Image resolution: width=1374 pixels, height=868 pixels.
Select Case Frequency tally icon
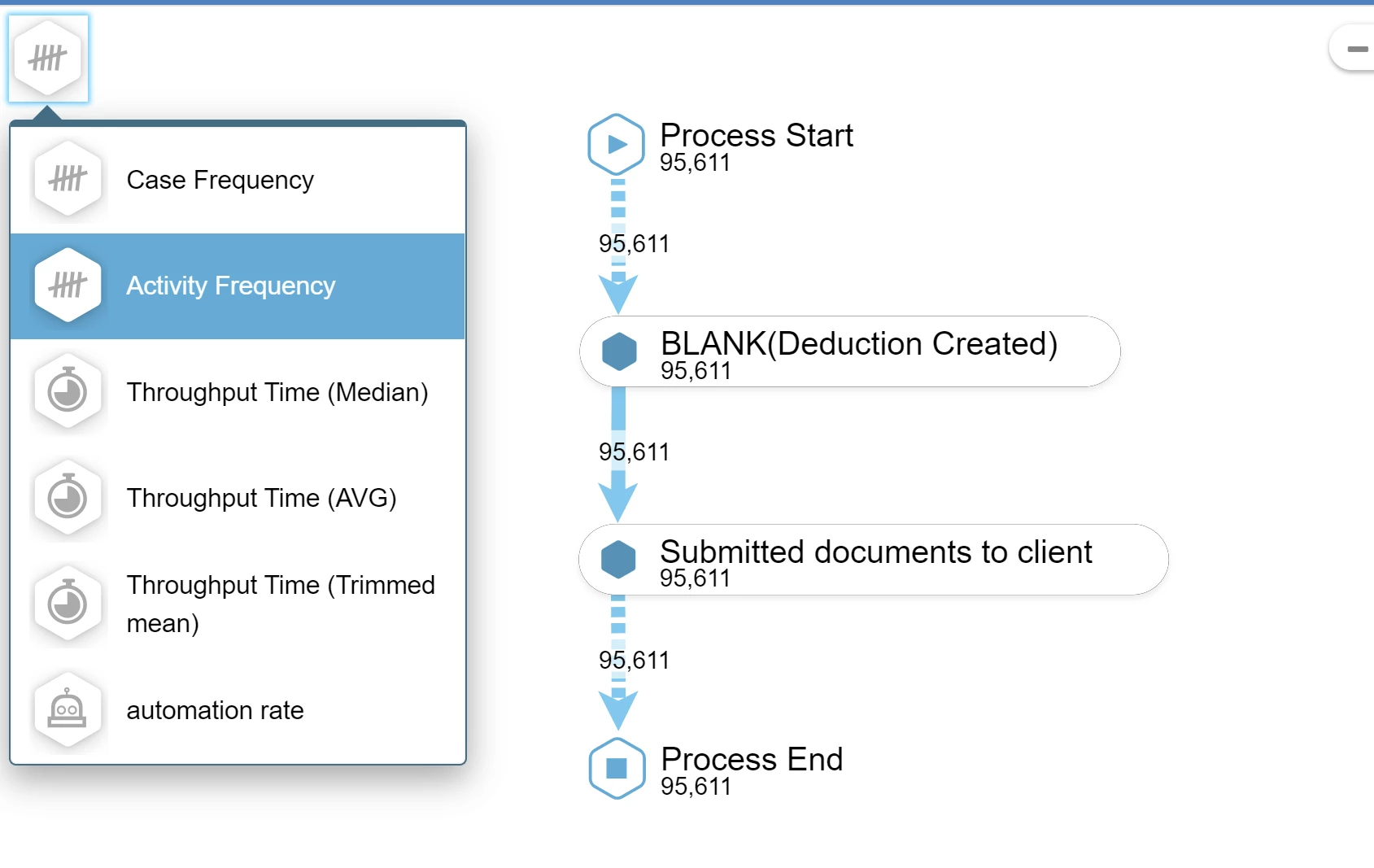[68, 179]
